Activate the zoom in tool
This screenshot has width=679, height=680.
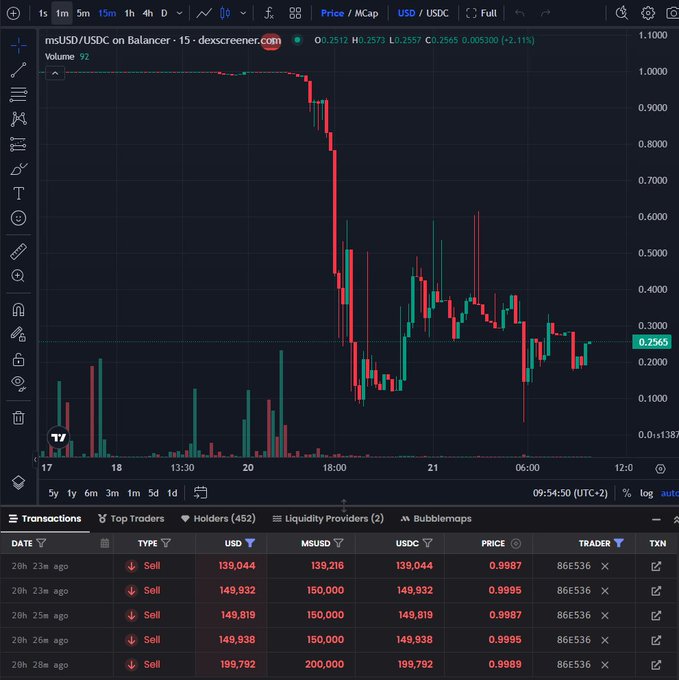click(x=18, y=276)
